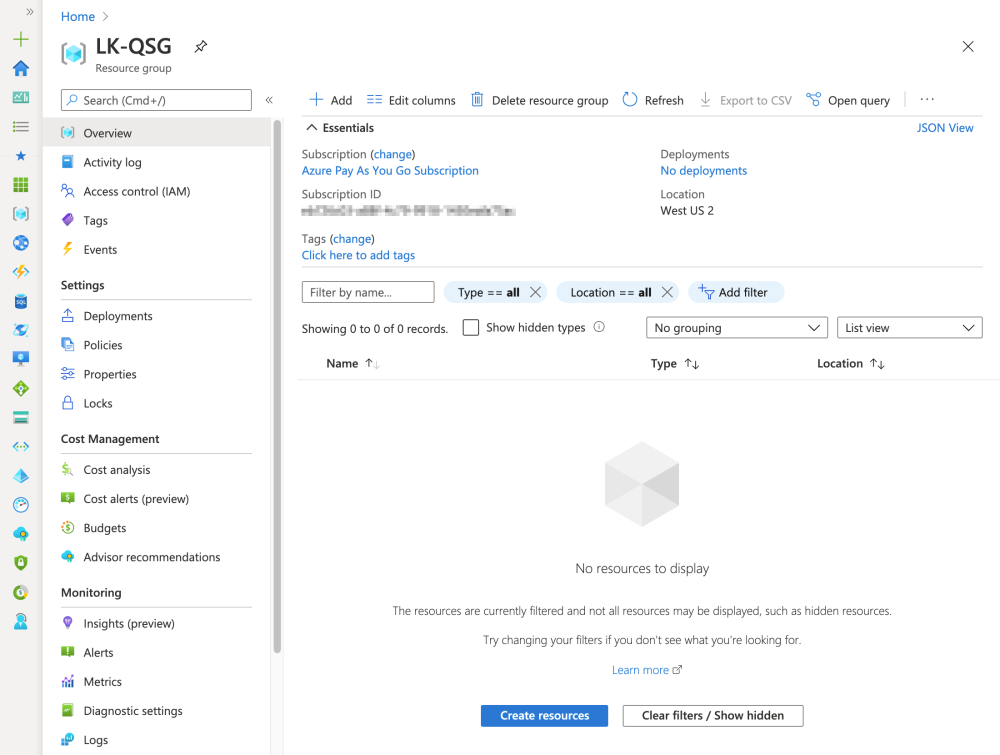This screenshot has height=755, width=1000.
Task: Click the Filter by name input field
Action: [368, 292]
